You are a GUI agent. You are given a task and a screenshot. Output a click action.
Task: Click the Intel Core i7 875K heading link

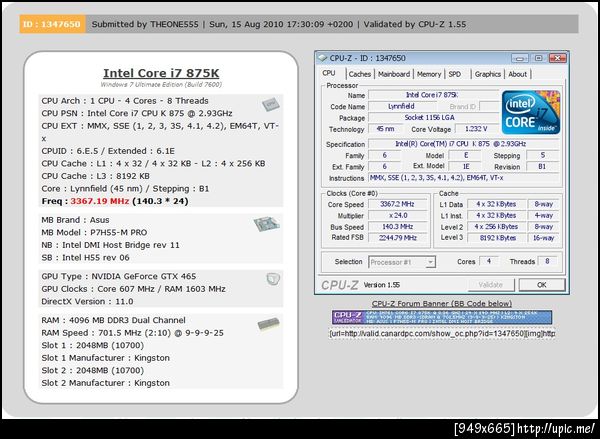point(161,73)
